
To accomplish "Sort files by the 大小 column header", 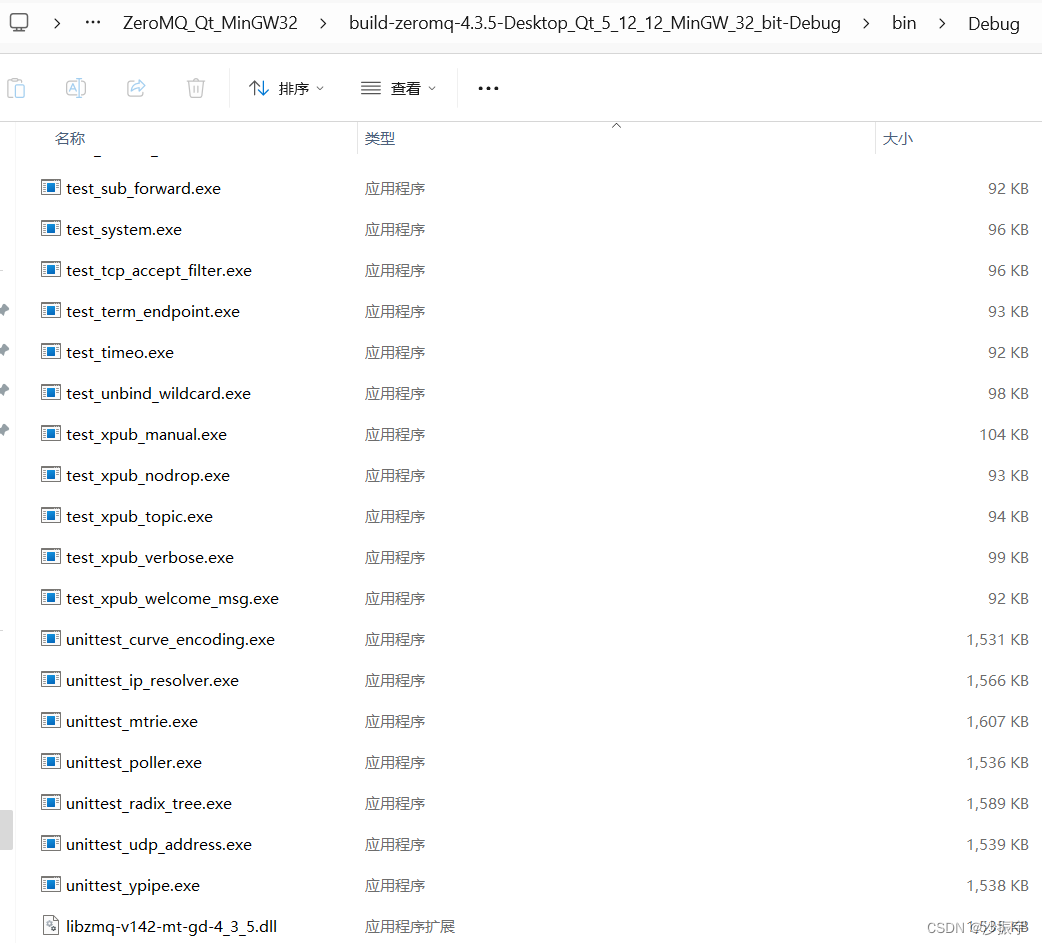I will point(897,138).
